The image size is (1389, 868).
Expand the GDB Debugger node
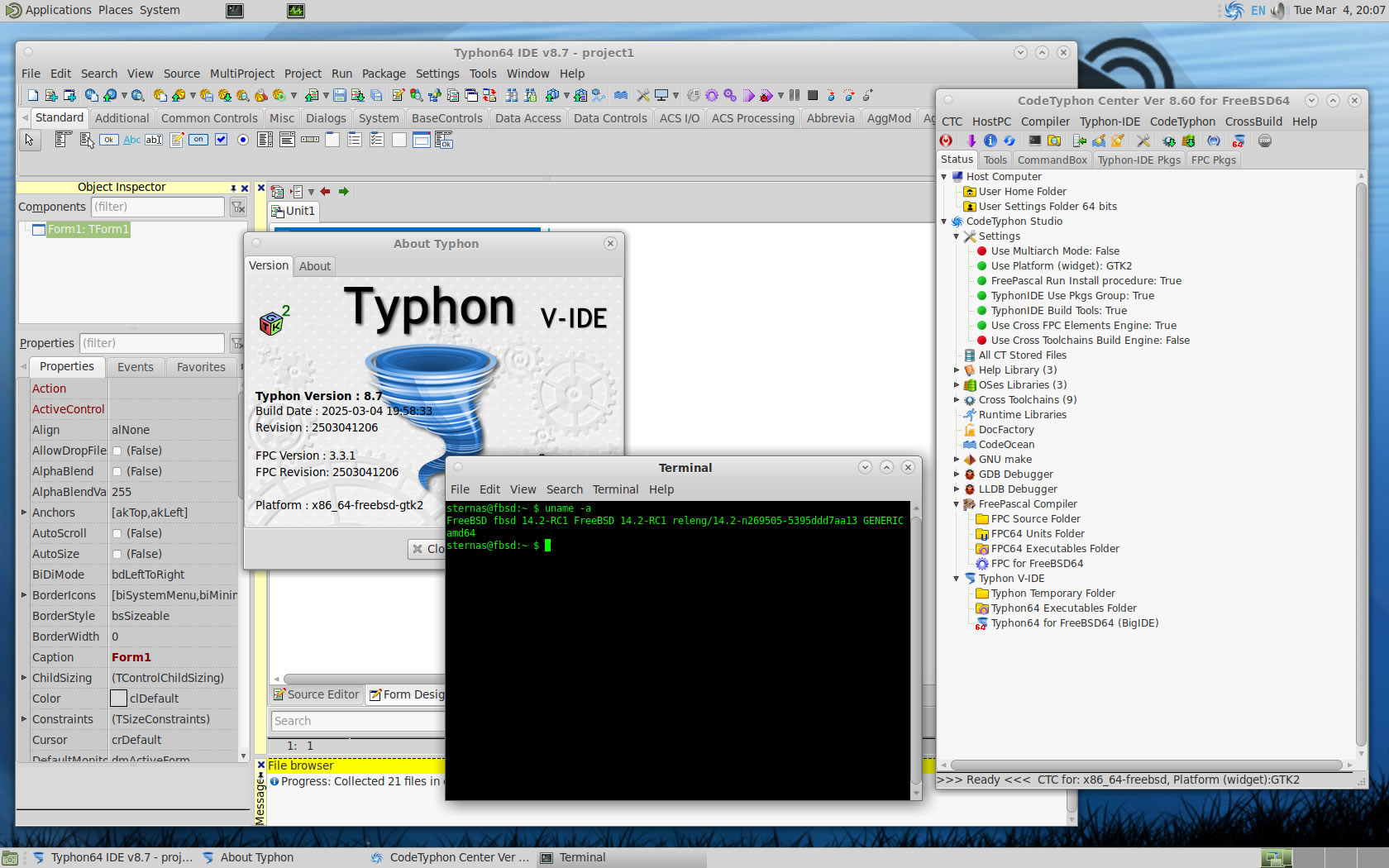[x=957, y=475]
